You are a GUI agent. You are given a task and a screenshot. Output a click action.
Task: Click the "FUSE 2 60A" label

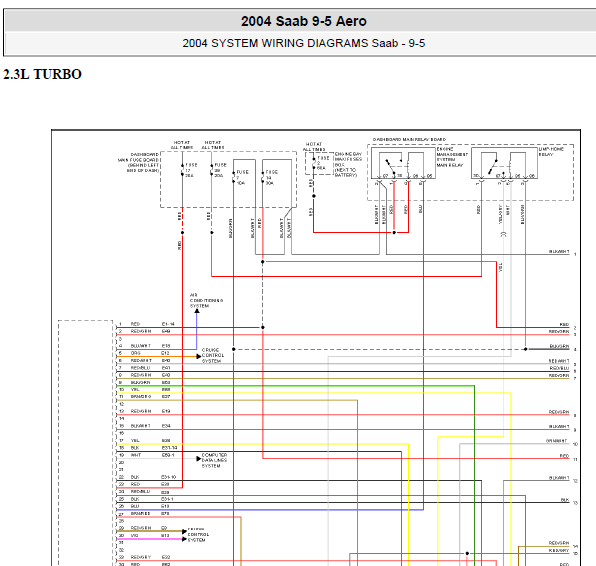[323, 163]
